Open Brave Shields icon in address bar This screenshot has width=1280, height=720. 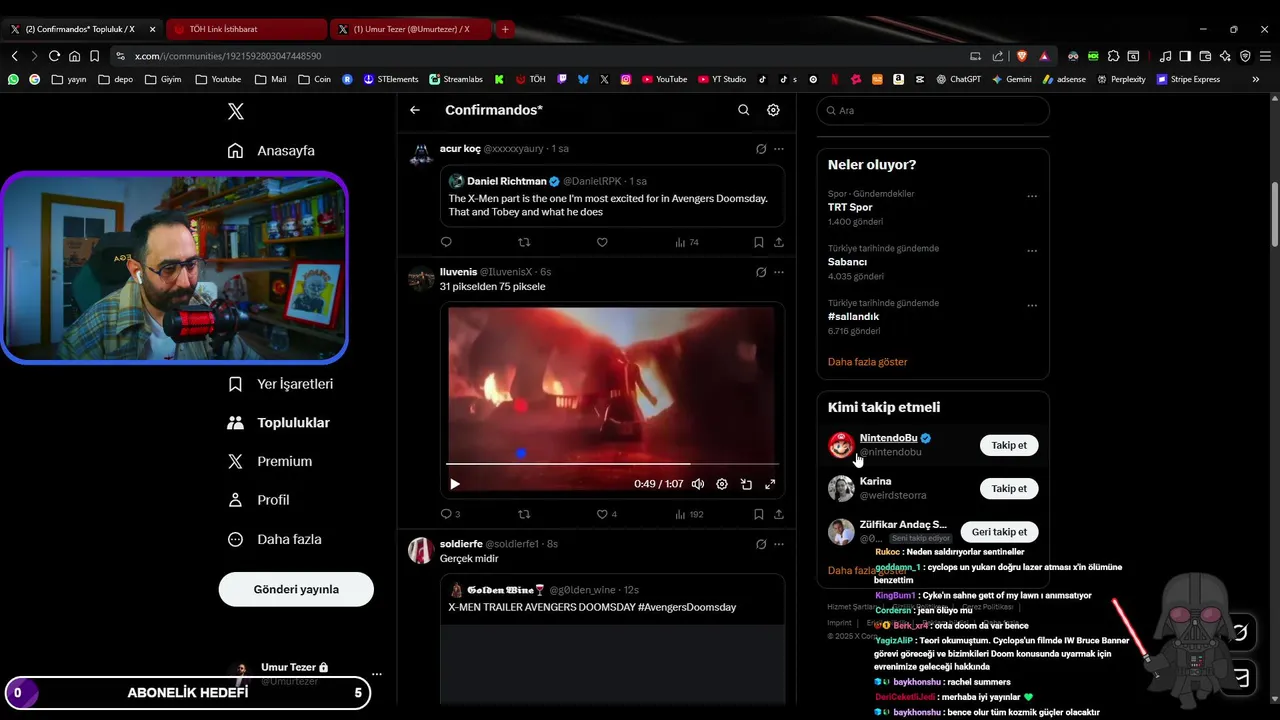(x=1022, y=56)
